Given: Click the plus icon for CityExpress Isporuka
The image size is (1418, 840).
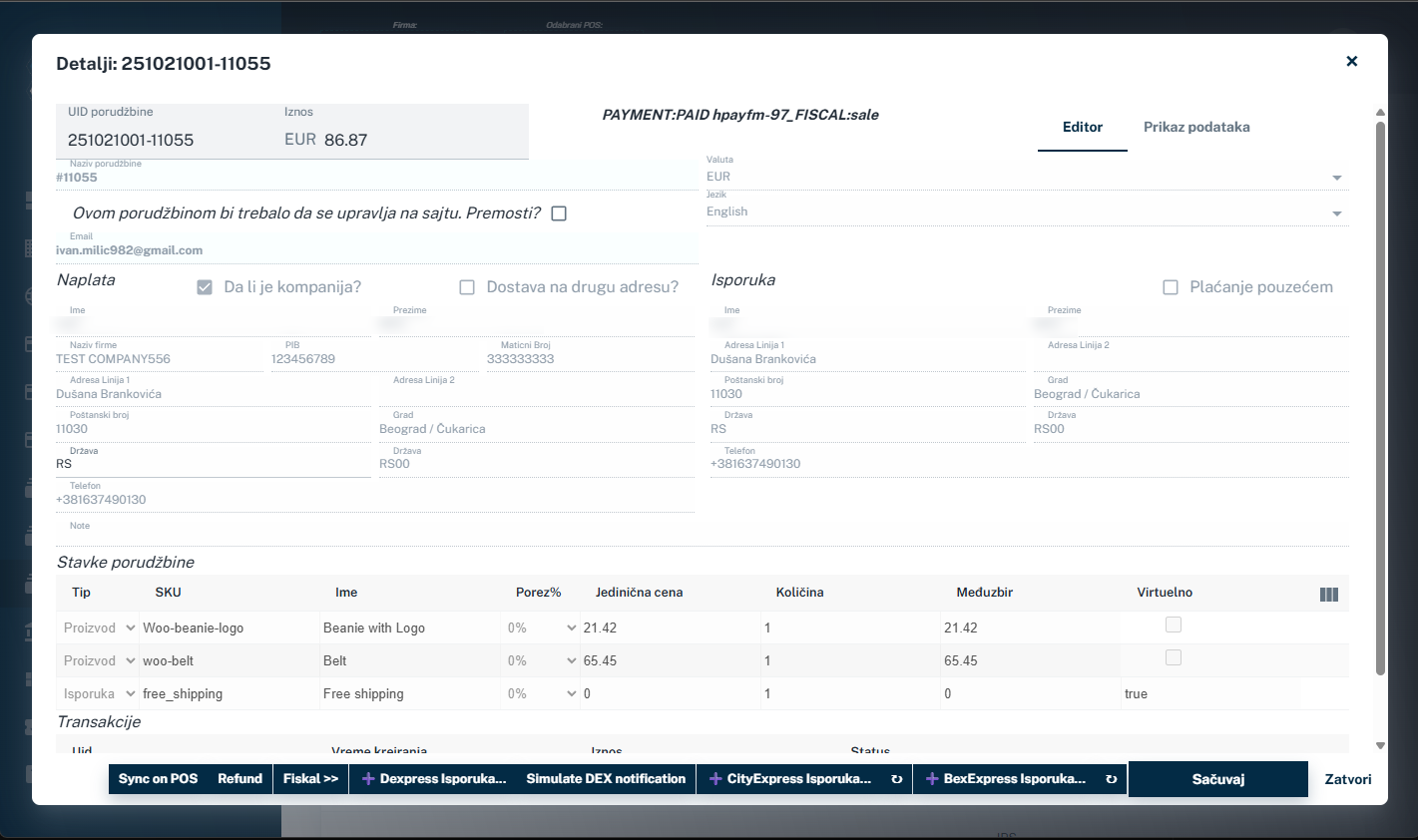Looking at the screenshot, I should click(x=715, y=779).
